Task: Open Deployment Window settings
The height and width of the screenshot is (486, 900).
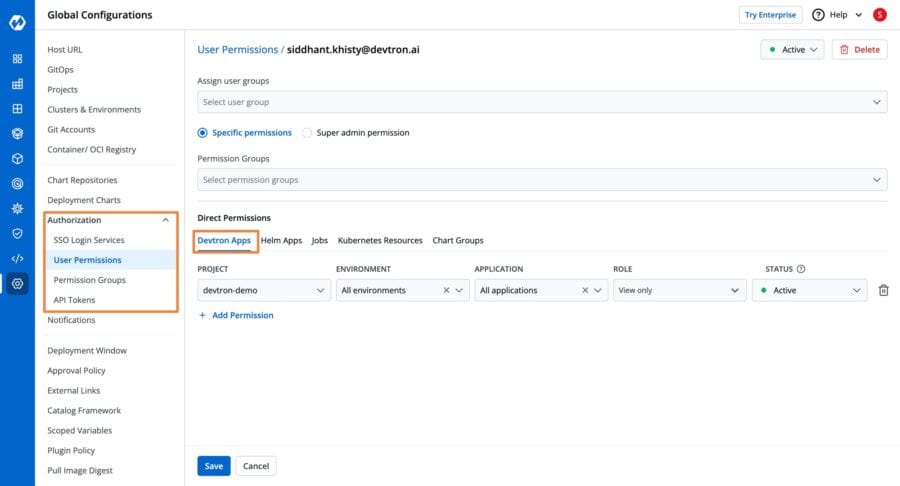Action: tap(87, 351)
